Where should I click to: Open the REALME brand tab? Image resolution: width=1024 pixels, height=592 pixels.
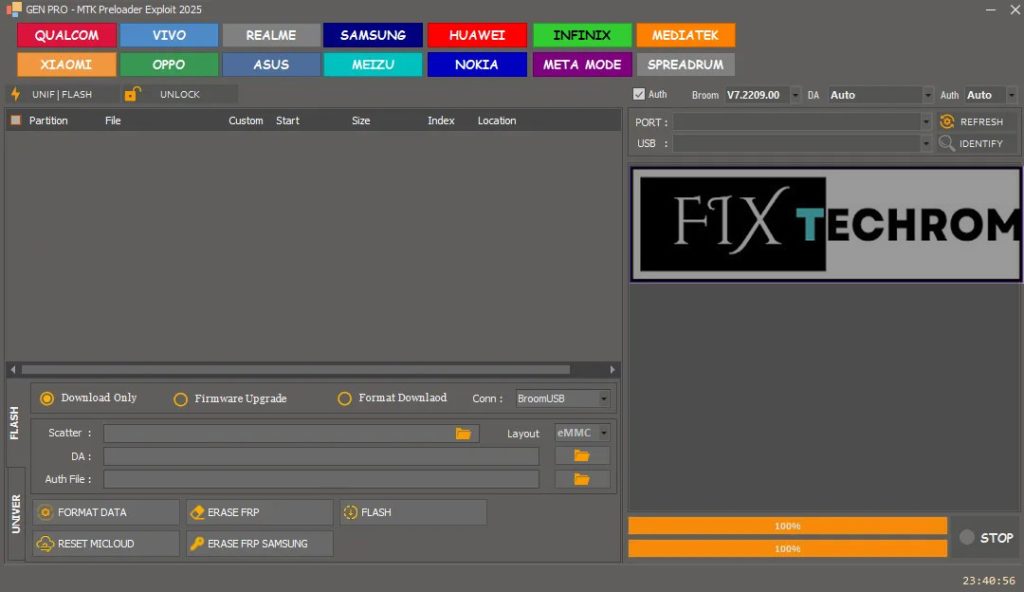(x=271, y=35)
